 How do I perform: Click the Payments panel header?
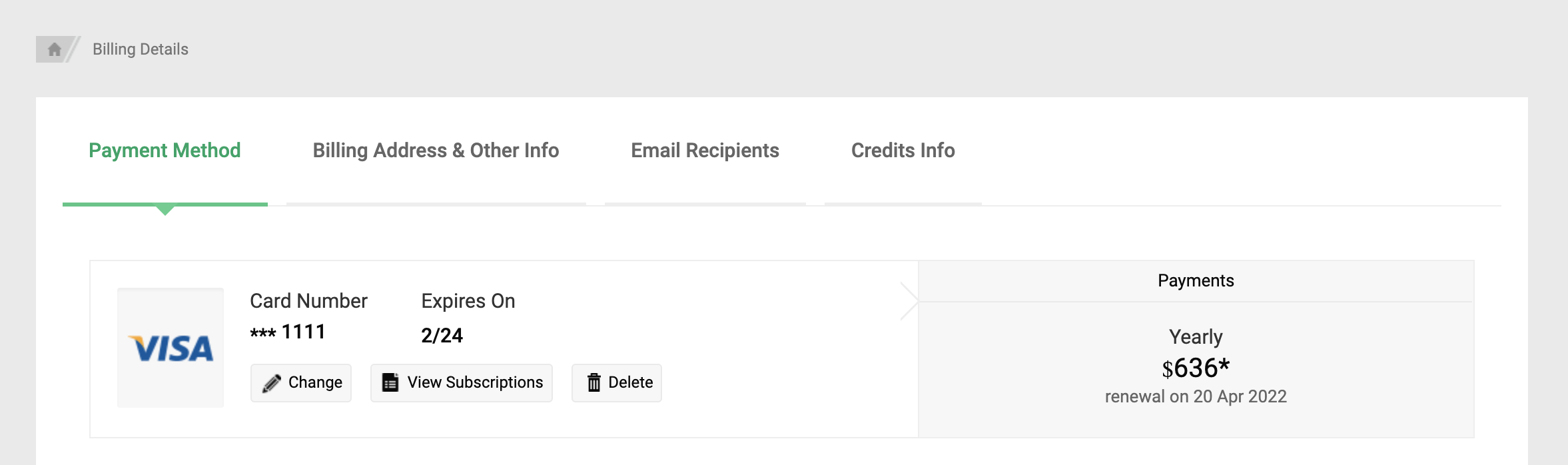click(x=1196, y=280)
